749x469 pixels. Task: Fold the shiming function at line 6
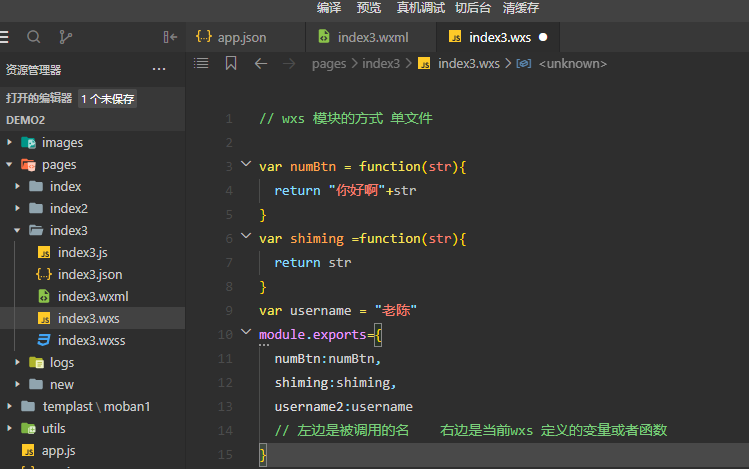click(246, 237)
